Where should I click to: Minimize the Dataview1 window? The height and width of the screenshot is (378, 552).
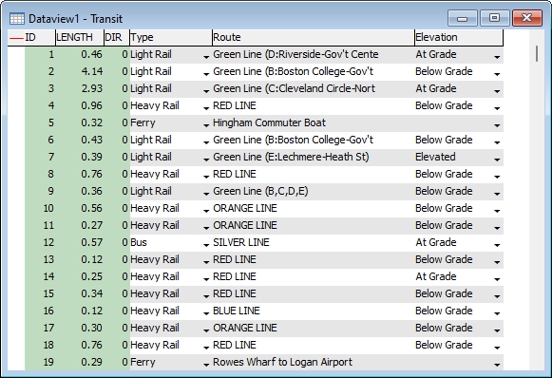[x=462, y=18]
